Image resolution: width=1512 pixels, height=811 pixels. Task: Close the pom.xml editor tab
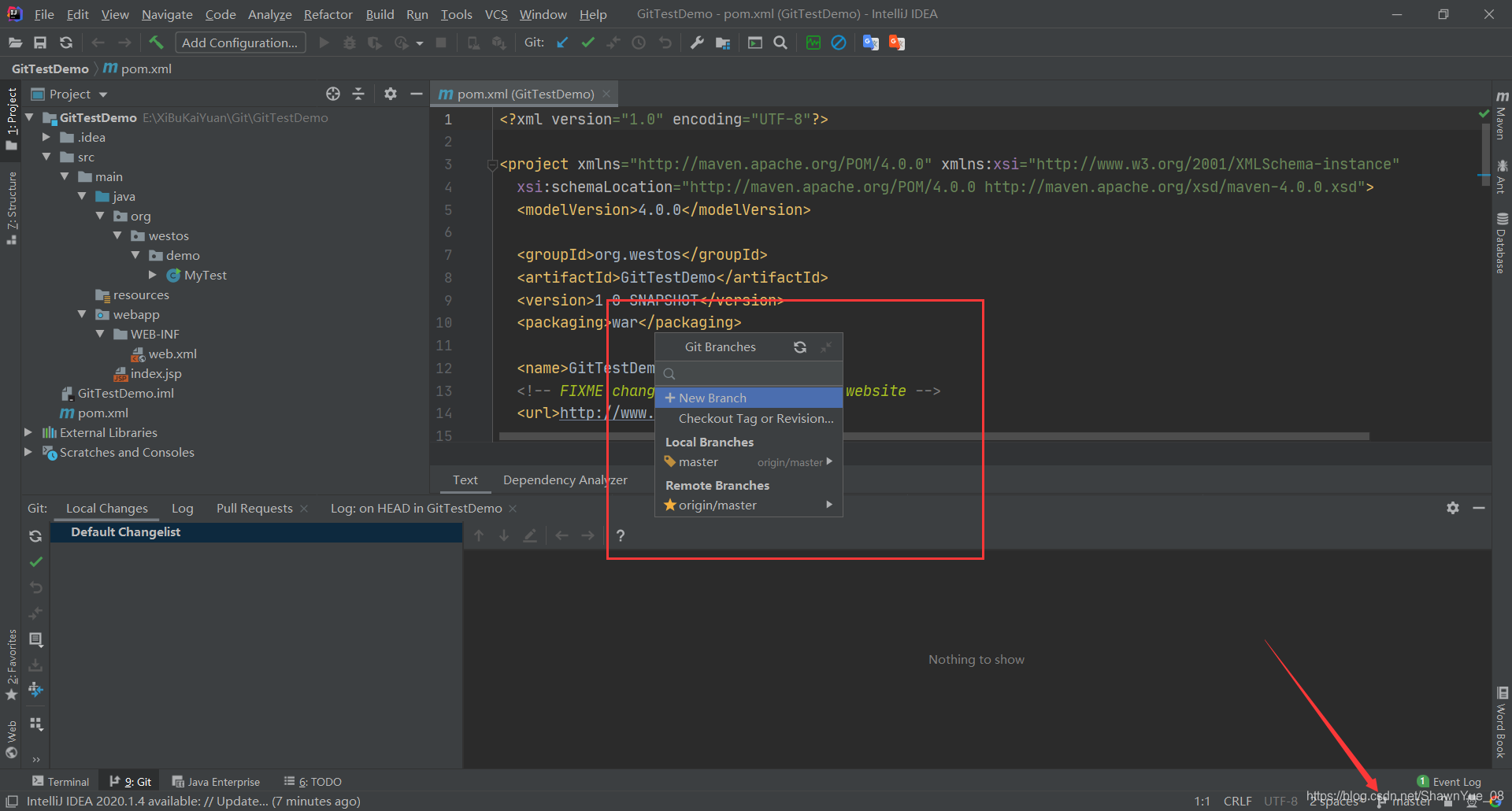606,94
